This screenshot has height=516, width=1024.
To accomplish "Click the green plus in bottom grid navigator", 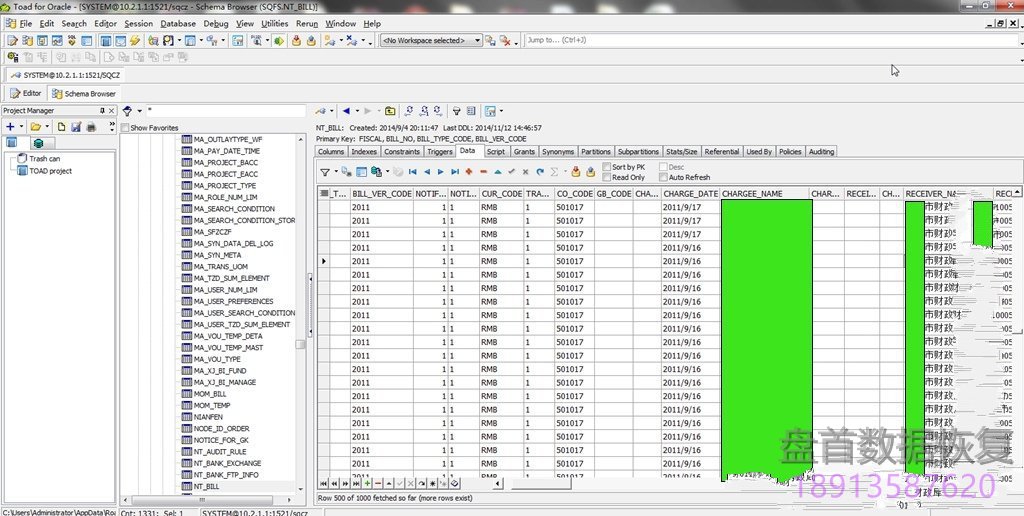I will tap(367, 483).
